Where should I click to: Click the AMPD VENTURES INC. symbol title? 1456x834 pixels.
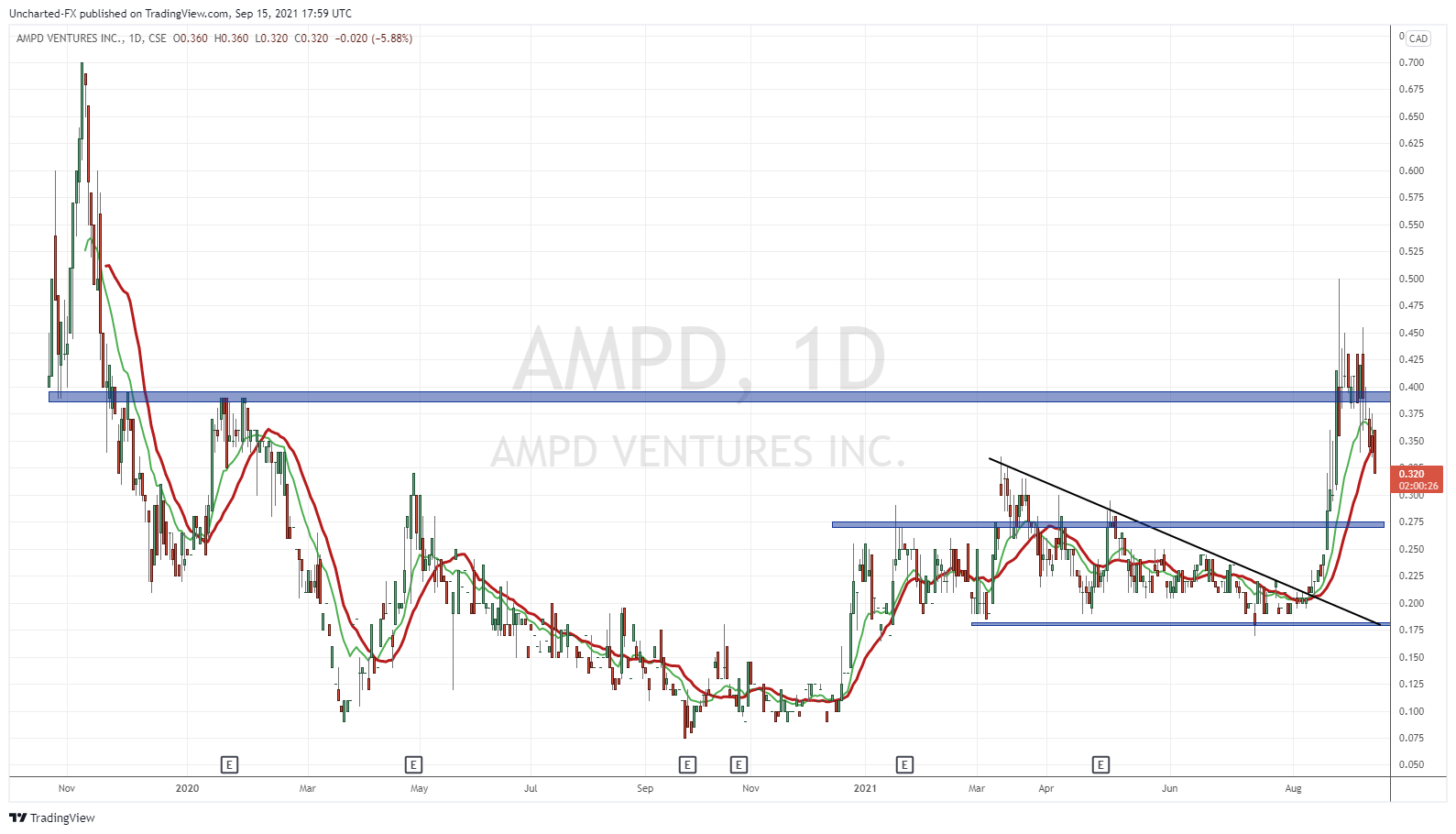70,38
